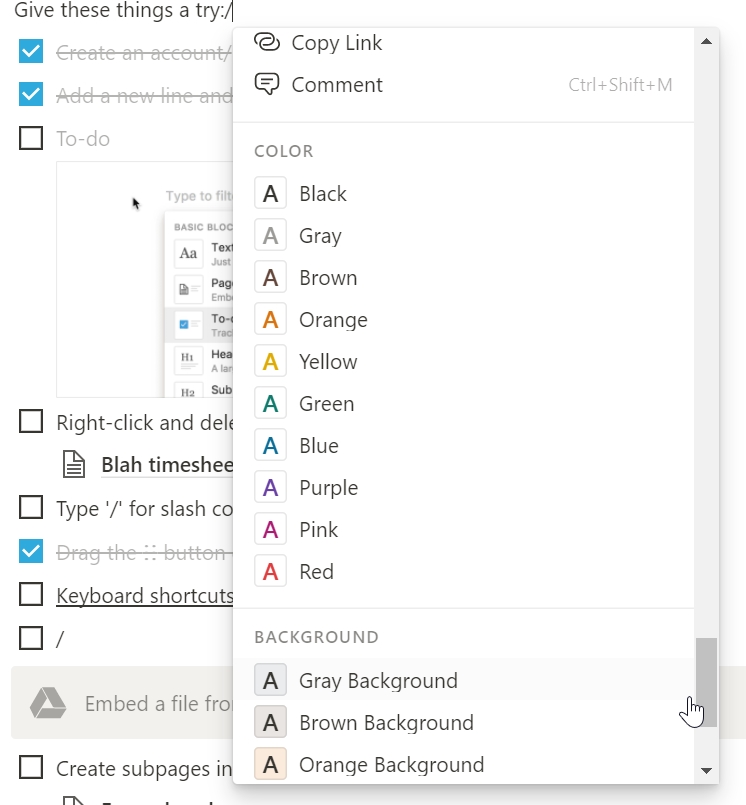The width and height of the screenshot is (746, 805).
Task: Click the Google Drive embed icon
Action: point(48,703)
